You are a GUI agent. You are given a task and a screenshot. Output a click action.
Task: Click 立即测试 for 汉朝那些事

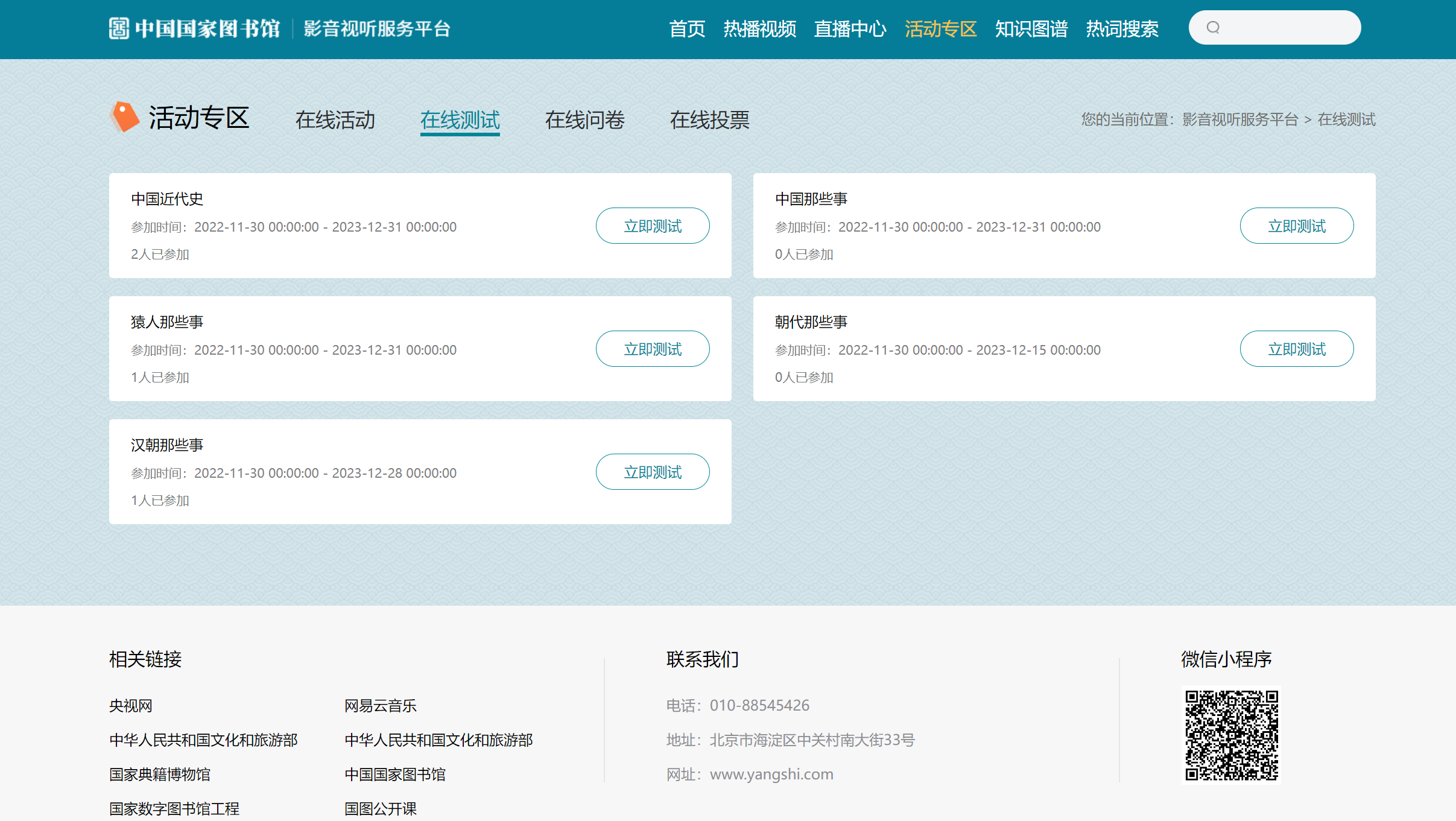[653, 472]
